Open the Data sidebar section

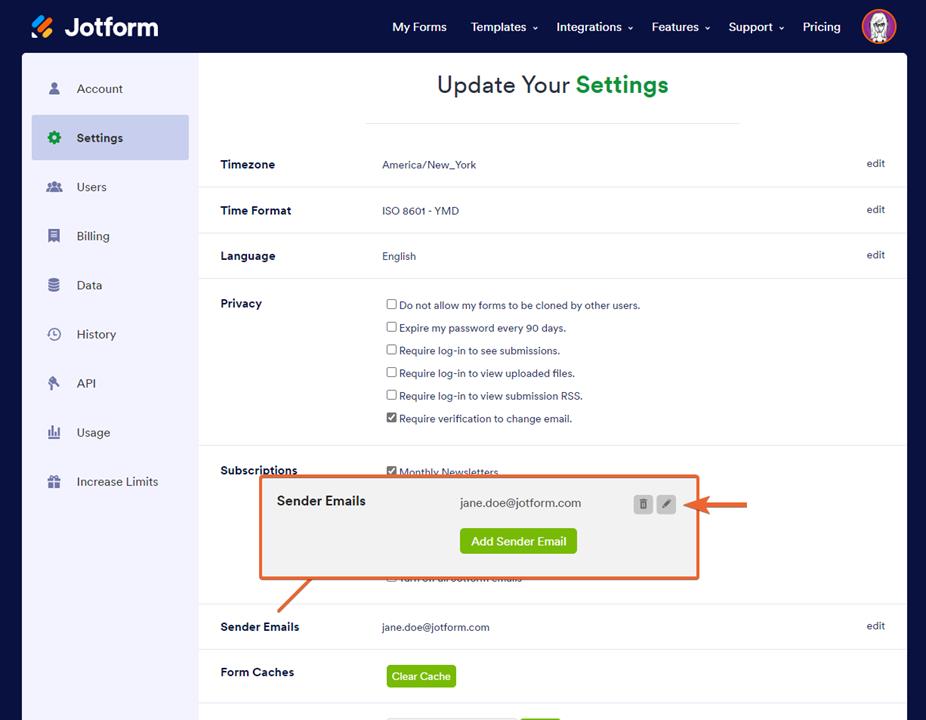pyautogui.click(x=110, y=285)
